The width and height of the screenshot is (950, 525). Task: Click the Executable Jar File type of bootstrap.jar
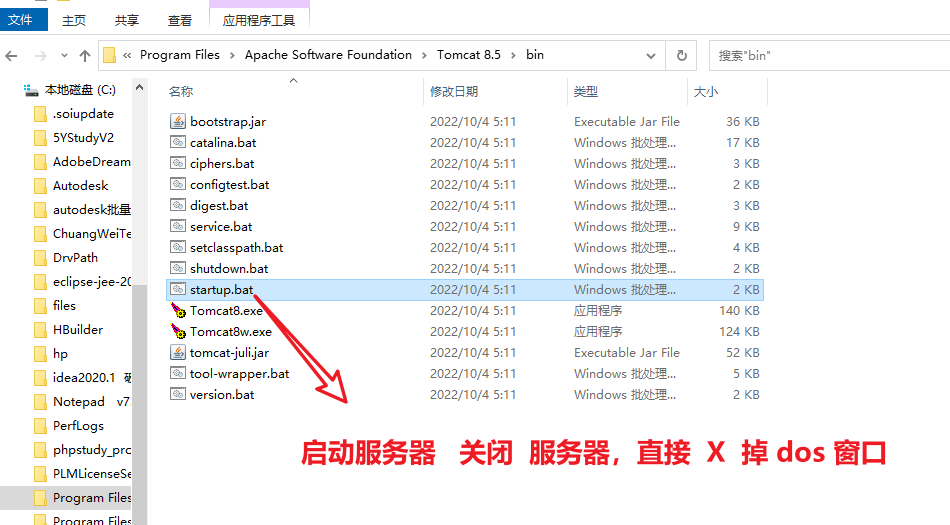tap(627, 121)
